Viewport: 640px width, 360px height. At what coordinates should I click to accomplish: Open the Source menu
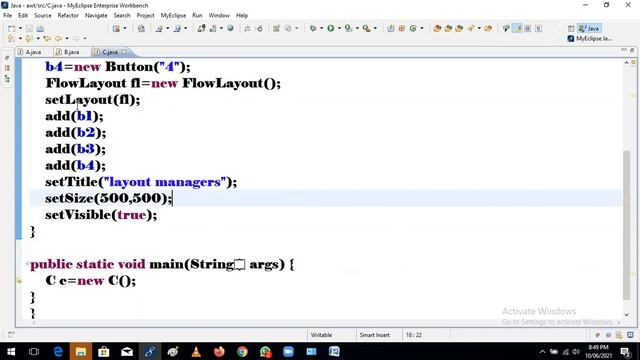(x=43, y=16)
